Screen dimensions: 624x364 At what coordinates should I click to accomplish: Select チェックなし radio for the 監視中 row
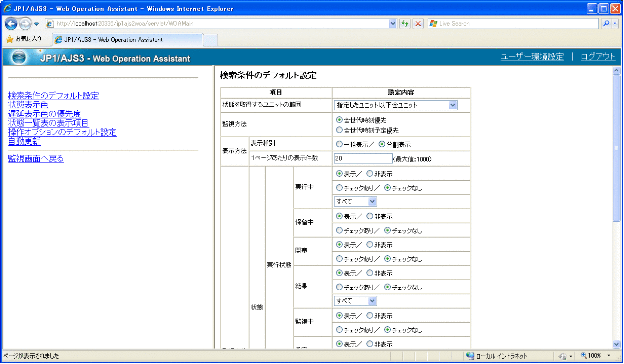coord(387,329)
